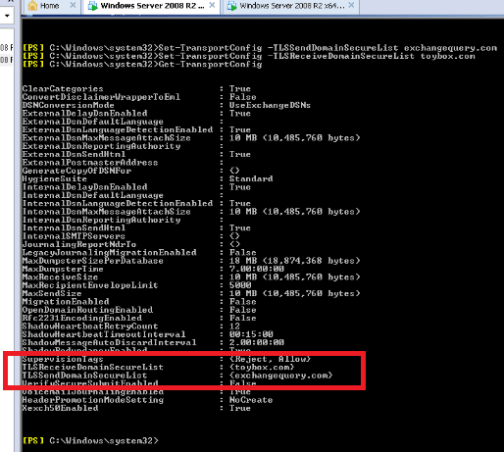Screen dimensions: 504x452
Task: Click the Xexch50Enabled property
Action: [60, 408]
